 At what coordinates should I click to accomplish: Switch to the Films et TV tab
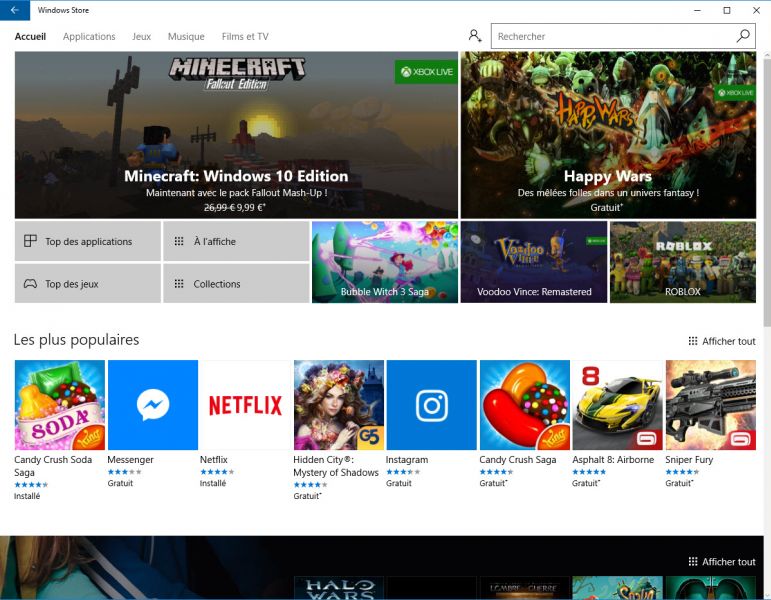tap(245, 36)
